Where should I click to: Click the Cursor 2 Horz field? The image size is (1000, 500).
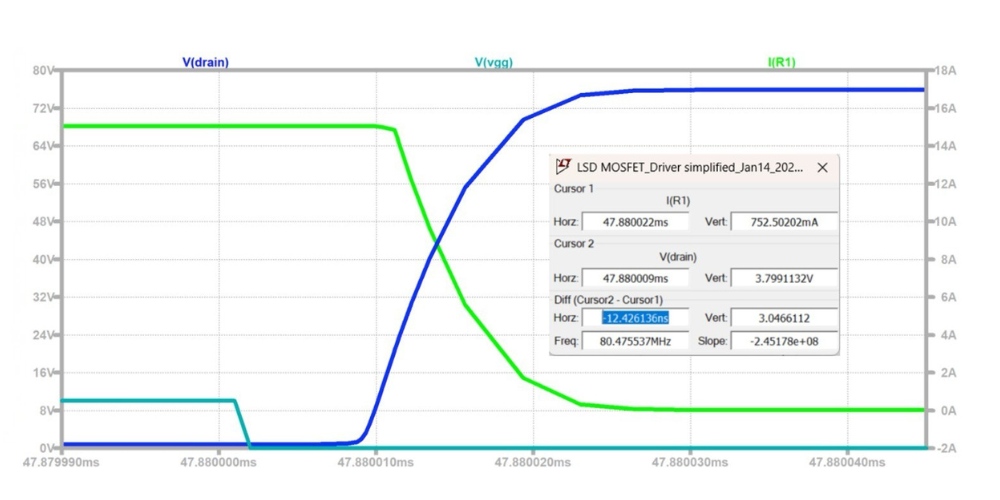(635, 278)
